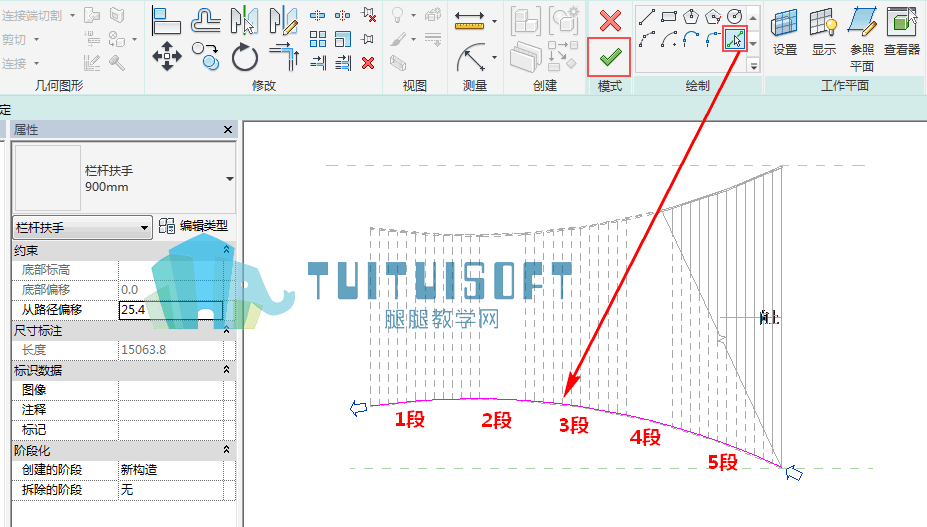Viewport: 927px width, 527px height.
Task: Open the 栏杆扶手 900mm type selector dropdown
Action: pos(229,179)
